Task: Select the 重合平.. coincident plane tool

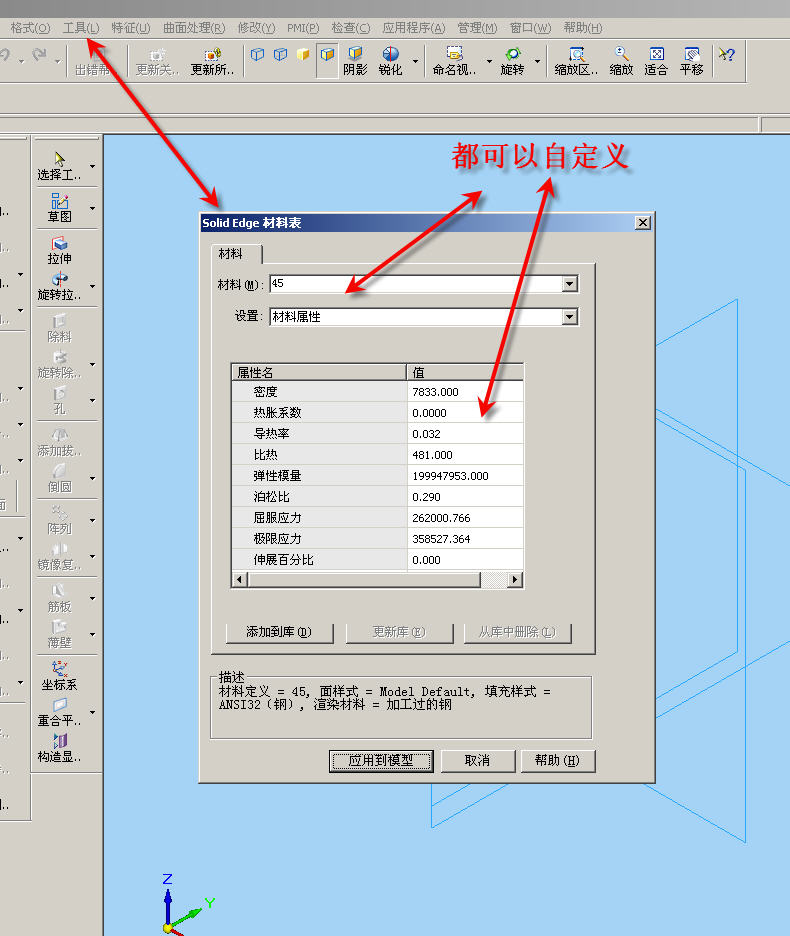Action: pyautogui.click(x=59, y=713)
